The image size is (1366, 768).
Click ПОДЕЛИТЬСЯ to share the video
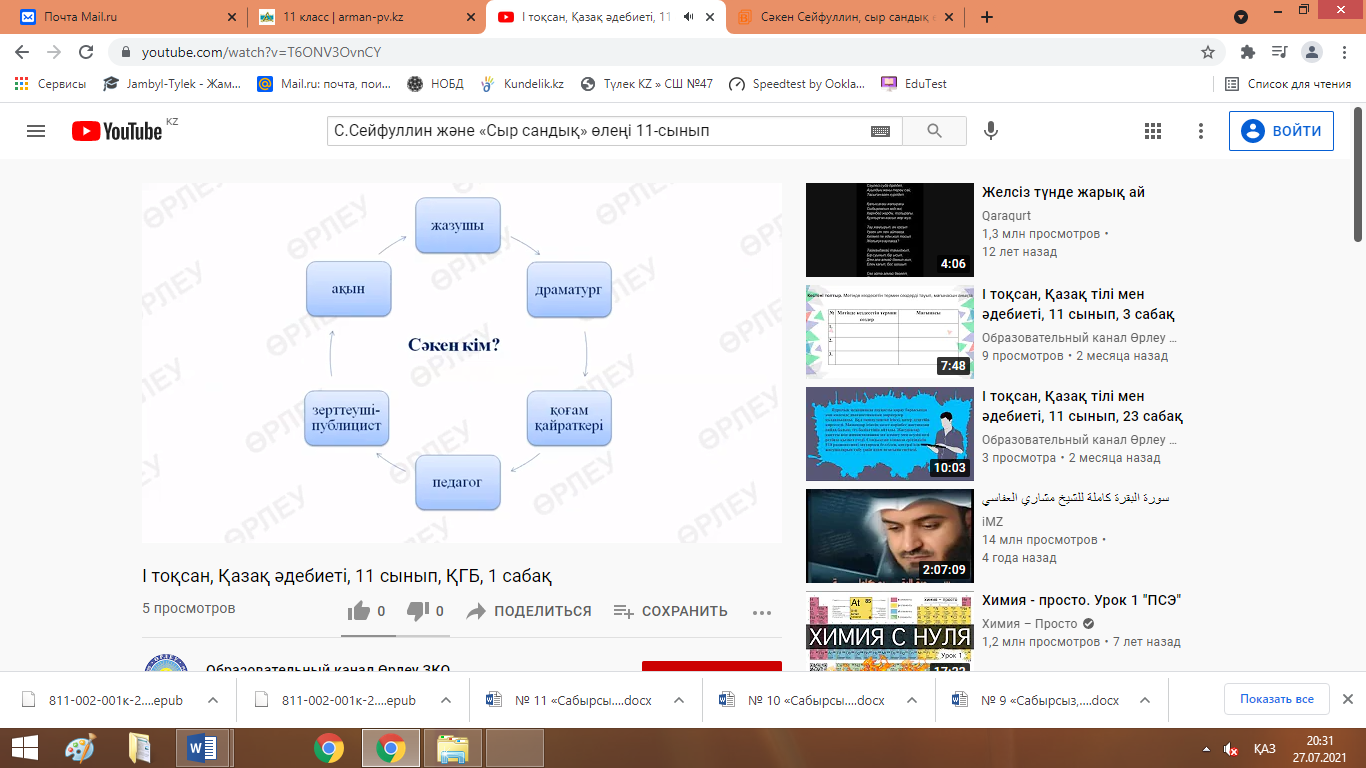point(529,611)
